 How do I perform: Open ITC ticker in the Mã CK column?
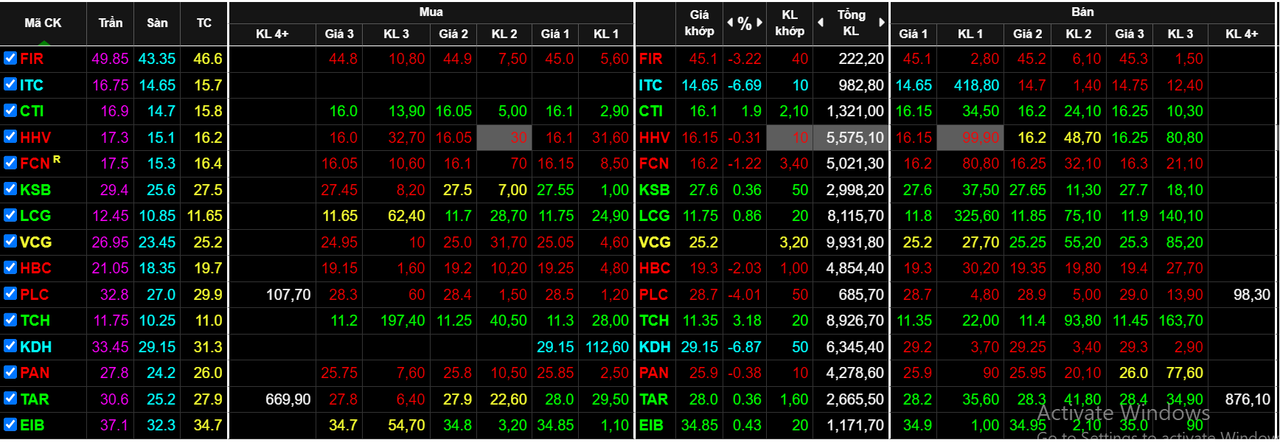tap(32, 85)
